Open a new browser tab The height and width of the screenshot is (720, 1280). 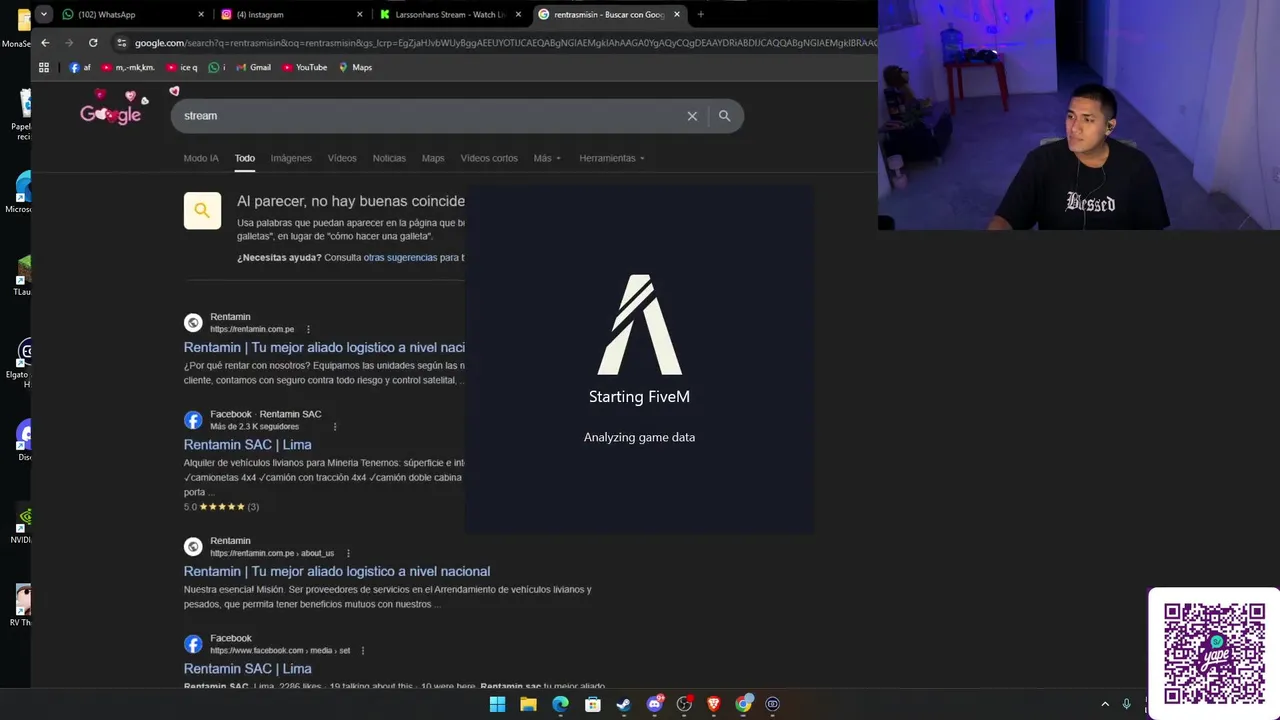(x=700, y=14)
